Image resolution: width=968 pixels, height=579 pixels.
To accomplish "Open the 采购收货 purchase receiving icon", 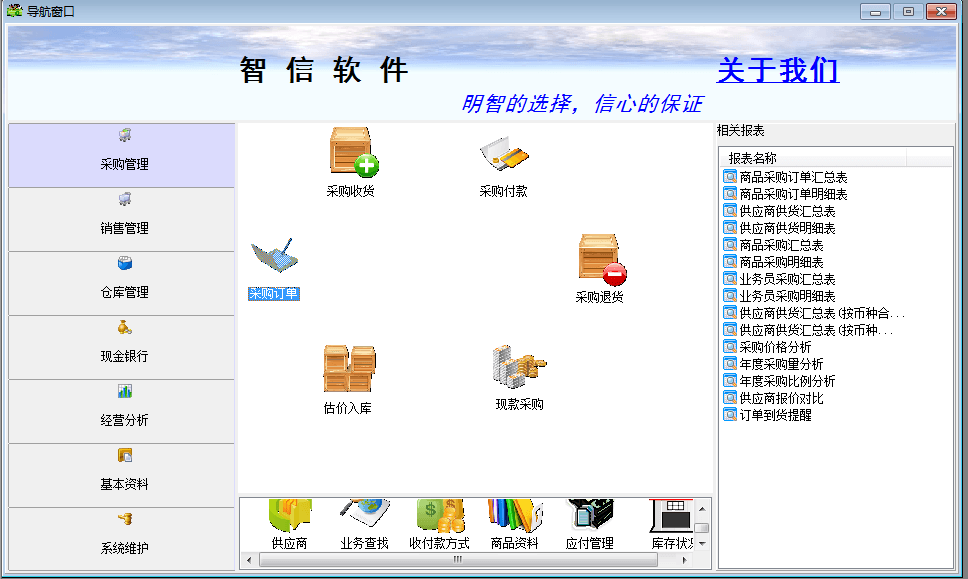I will [352, 153].
